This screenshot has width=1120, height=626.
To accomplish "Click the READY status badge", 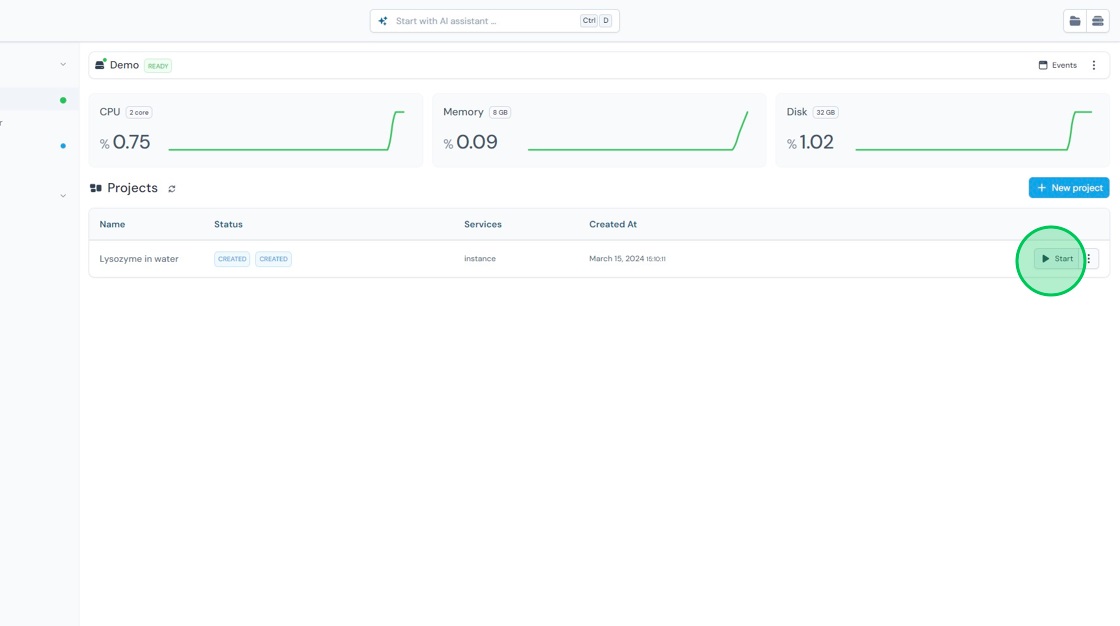I will pos(158,66).
